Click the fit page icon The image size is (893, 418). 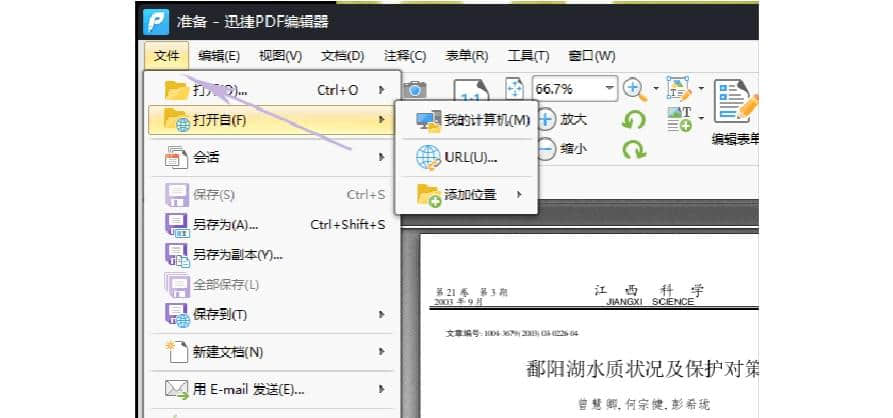point(514,88)
